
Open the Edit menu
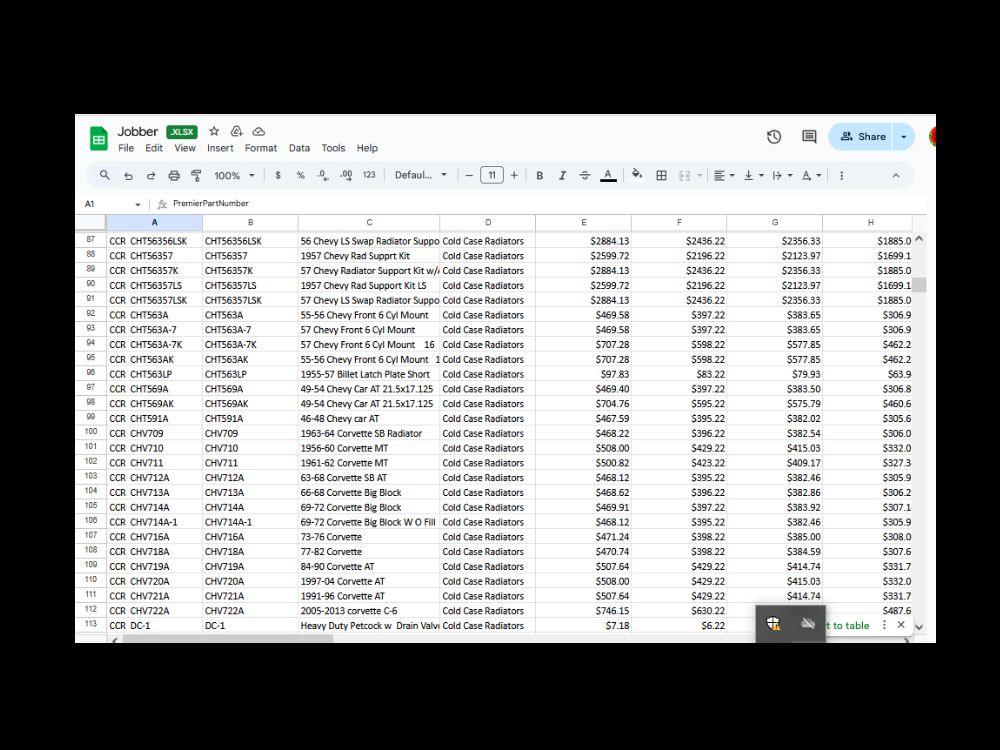pyautogui.click(x=154, y=148)
